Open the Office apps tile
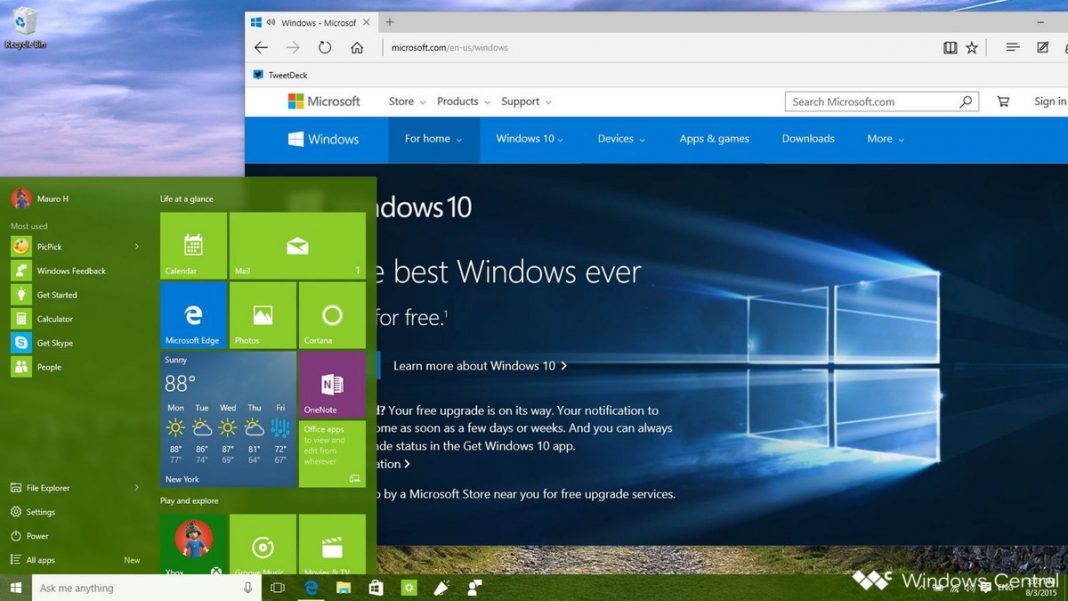 (332, 453)
